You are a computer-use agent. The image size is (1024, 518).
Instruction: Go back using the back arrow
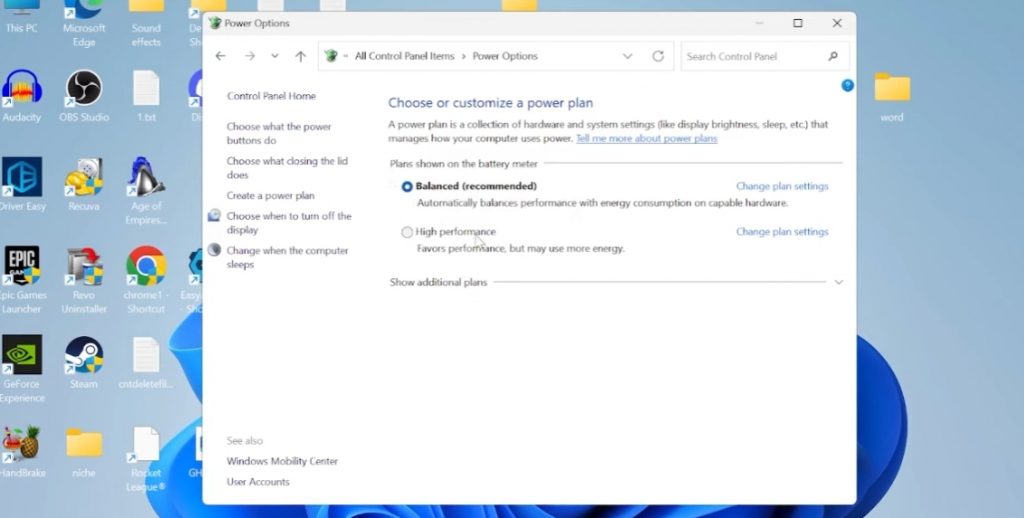[x=221, y=56]
